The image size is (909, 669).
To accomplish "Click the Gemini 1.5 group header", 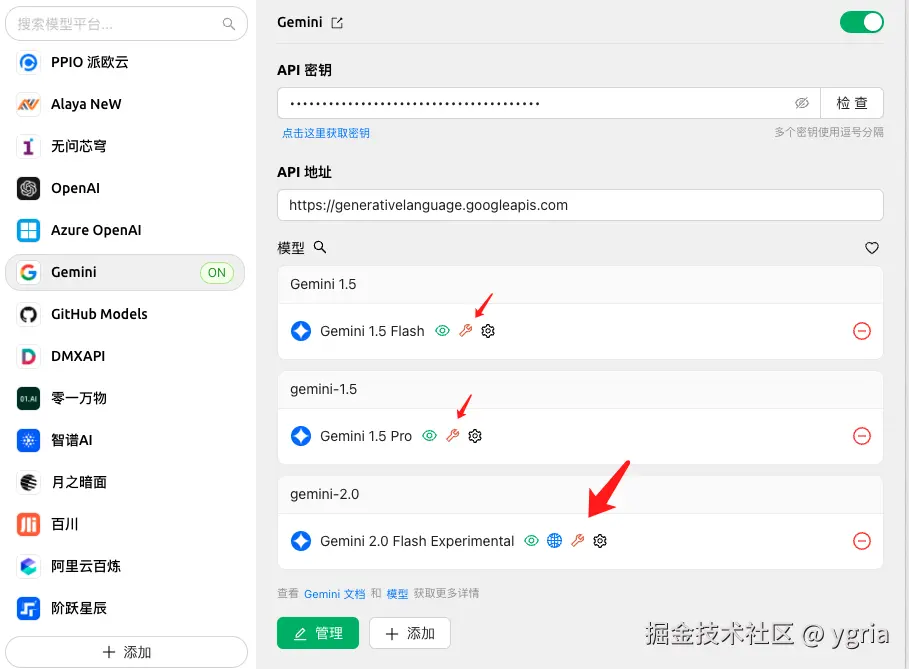I will [x=580, y=285].
